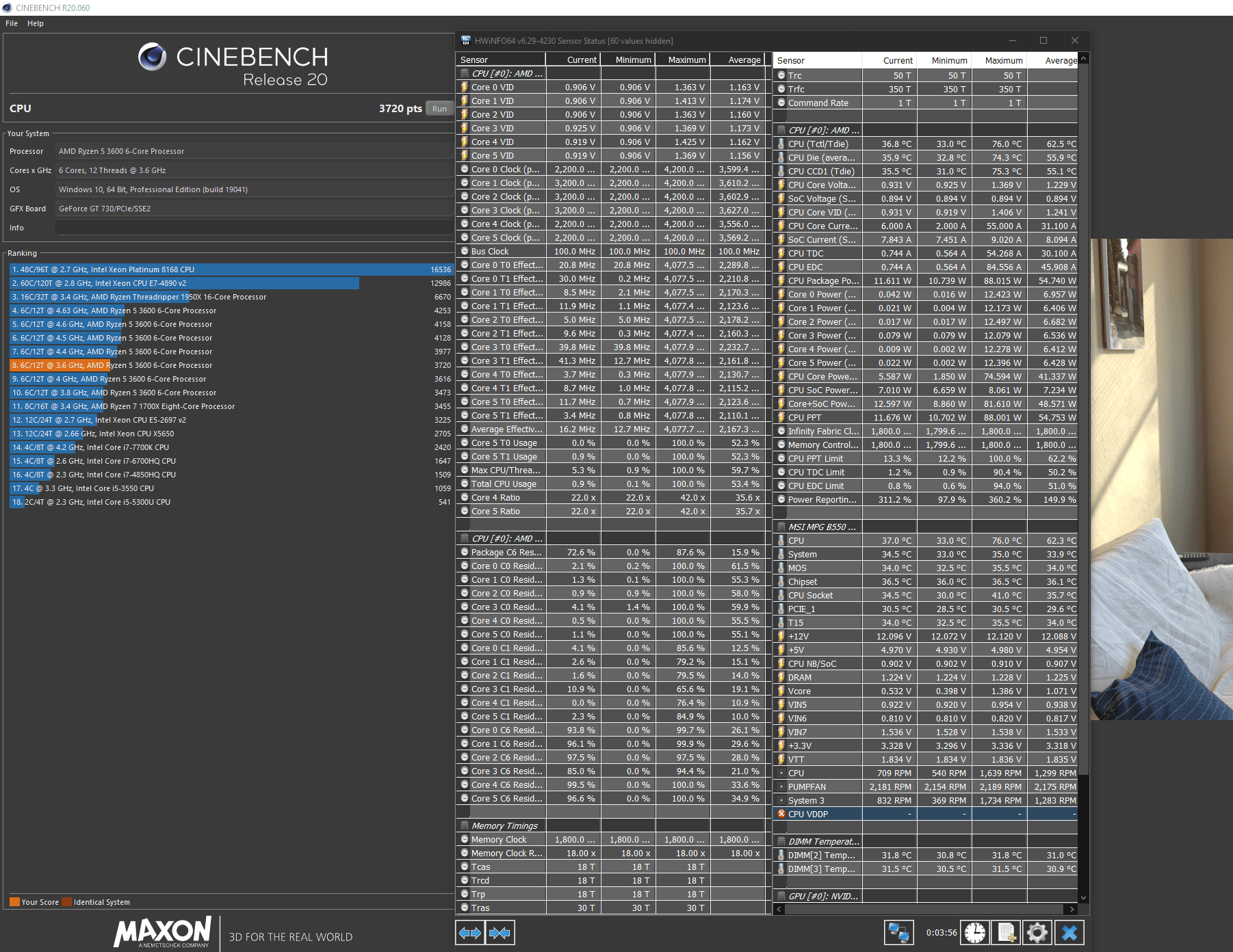Image resolution: width=1233 pixels, height=952 pixels.
Task: Click the Info input field under Your System
Action: [x=255, y=228]
